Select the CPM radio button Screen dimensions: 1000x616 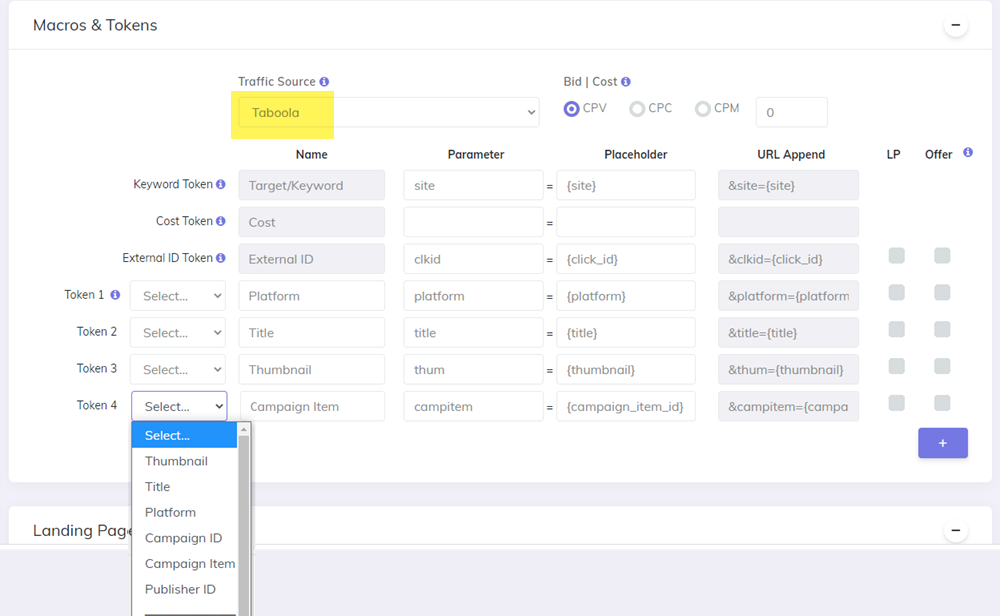click(703, 109)
